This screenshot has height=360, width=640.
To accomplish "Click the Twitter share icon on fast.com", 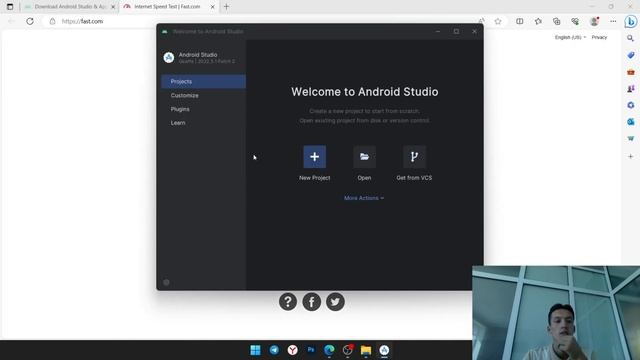I will coord(335,302).
